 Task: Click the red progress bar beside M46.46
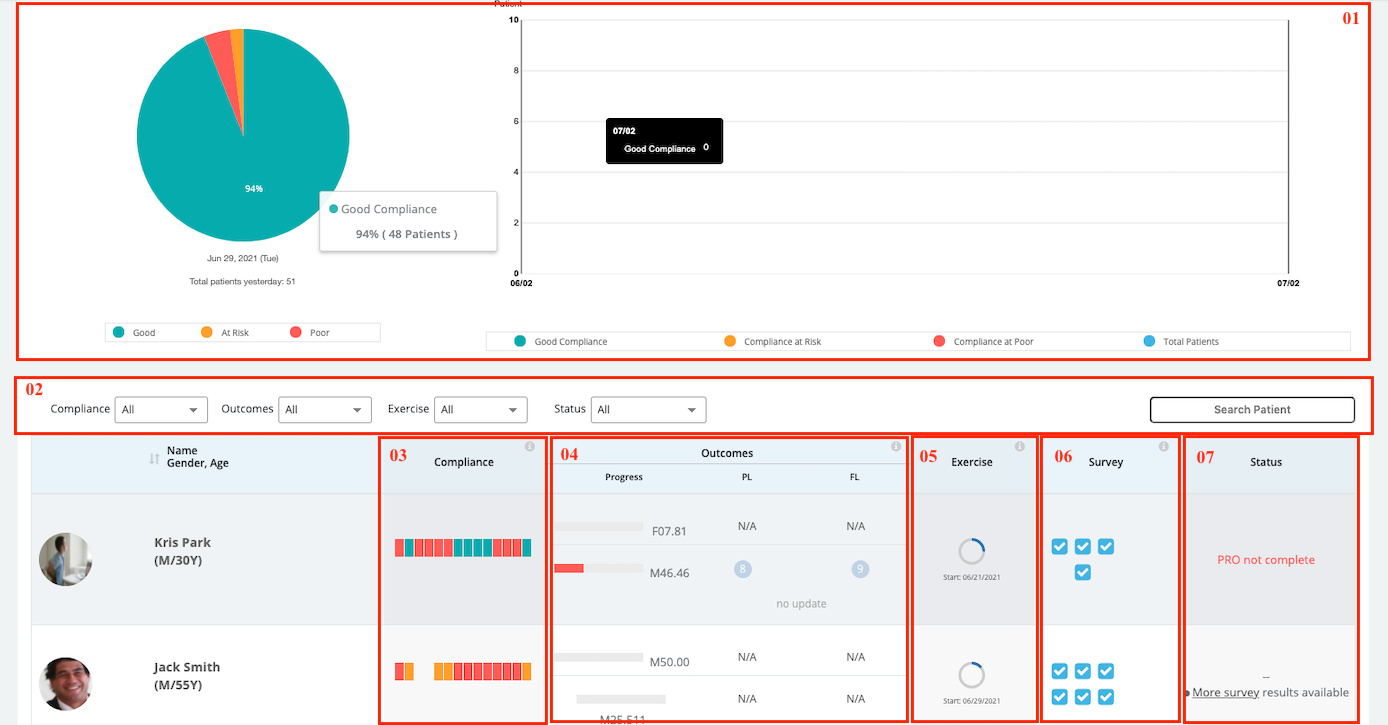click(569, 568)
